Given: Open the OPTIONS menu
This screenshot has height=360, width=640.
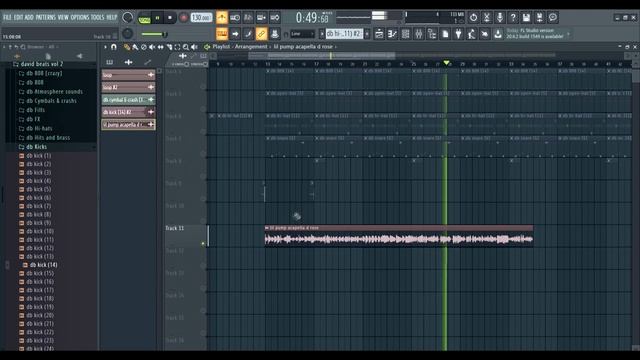Looking at the screenshot, I should coord(80,17).
